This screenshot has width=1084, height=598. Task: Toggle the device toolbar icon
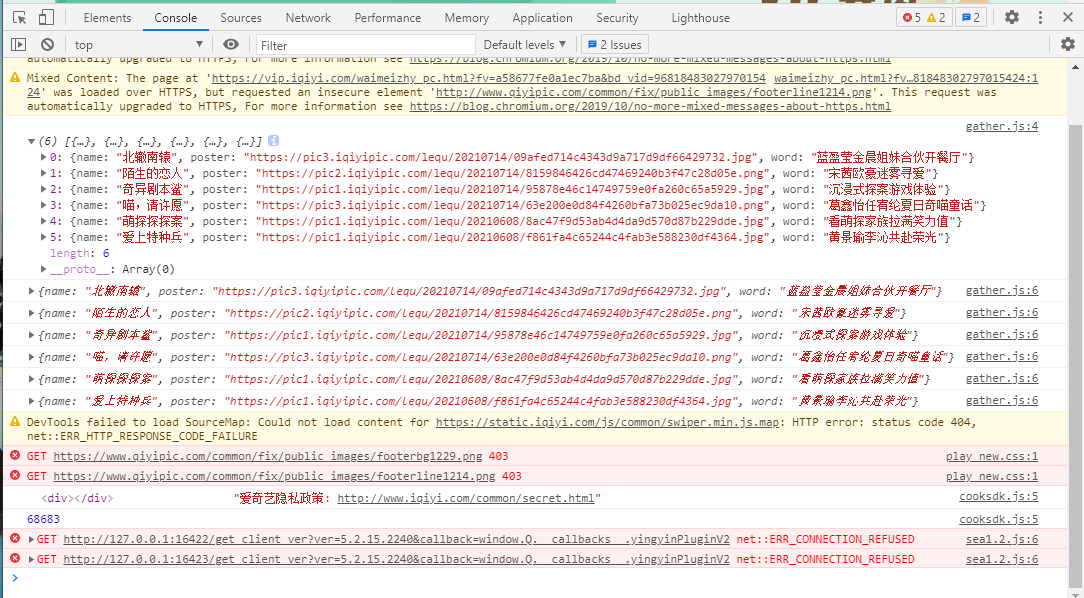point(46,17)
